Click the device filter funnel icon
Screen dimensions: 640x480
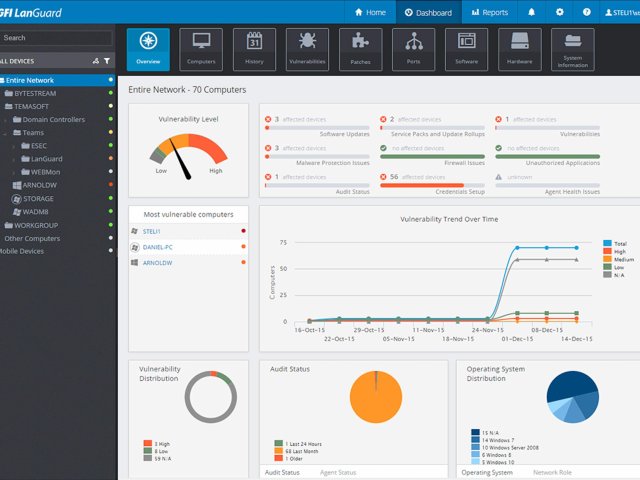point(107,61)
